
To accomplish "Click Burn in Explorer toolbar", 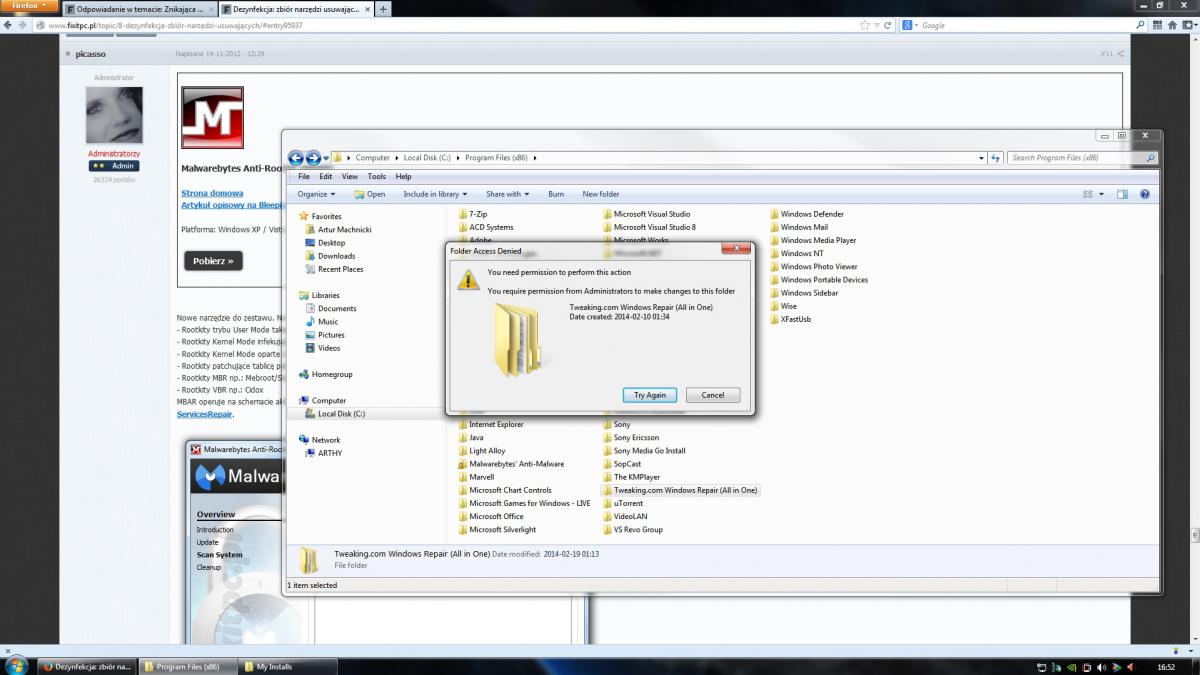I will (x=556, y=194).
